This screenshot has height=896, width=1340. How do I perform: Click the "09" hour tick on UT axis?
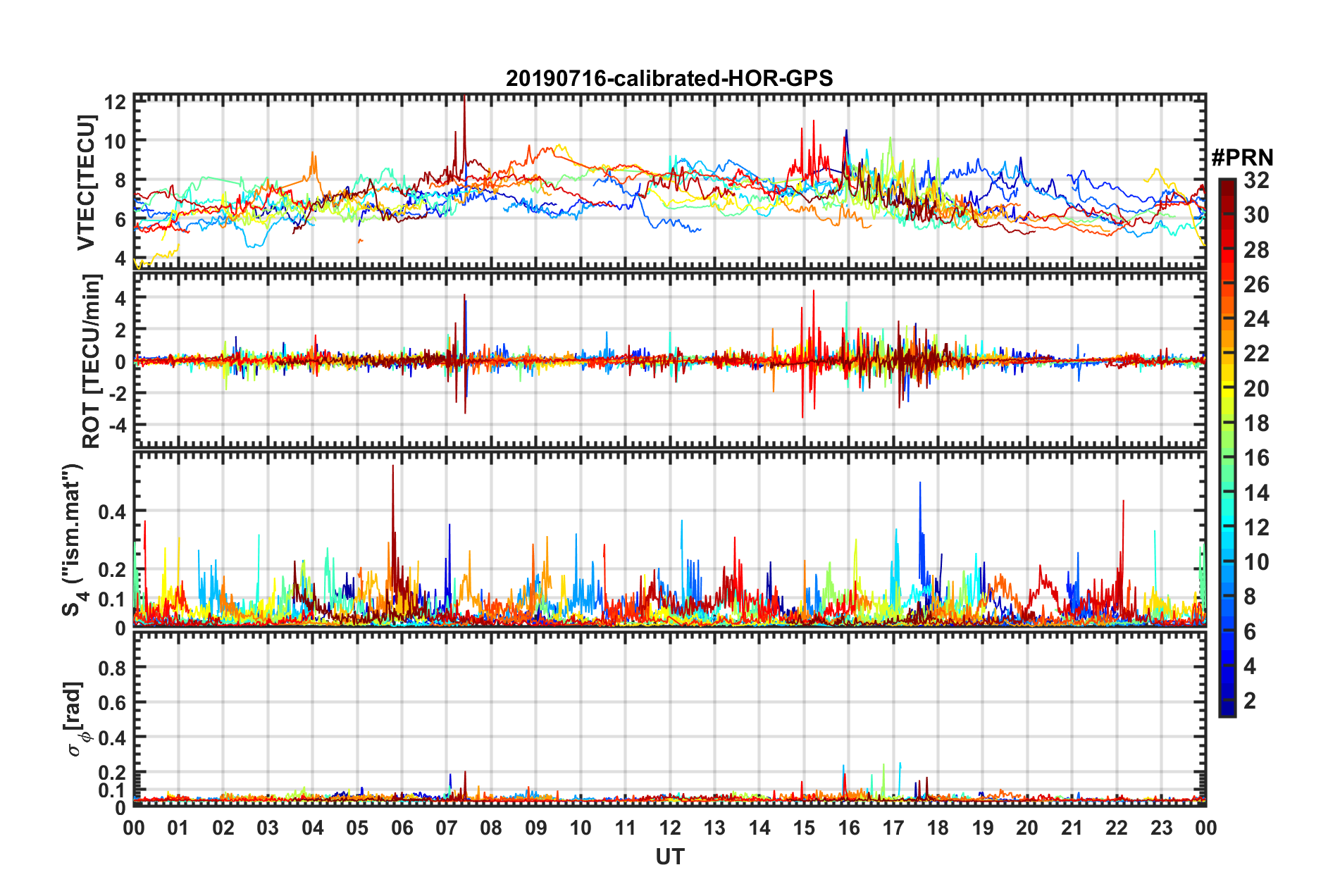click(x=536, y=828)
